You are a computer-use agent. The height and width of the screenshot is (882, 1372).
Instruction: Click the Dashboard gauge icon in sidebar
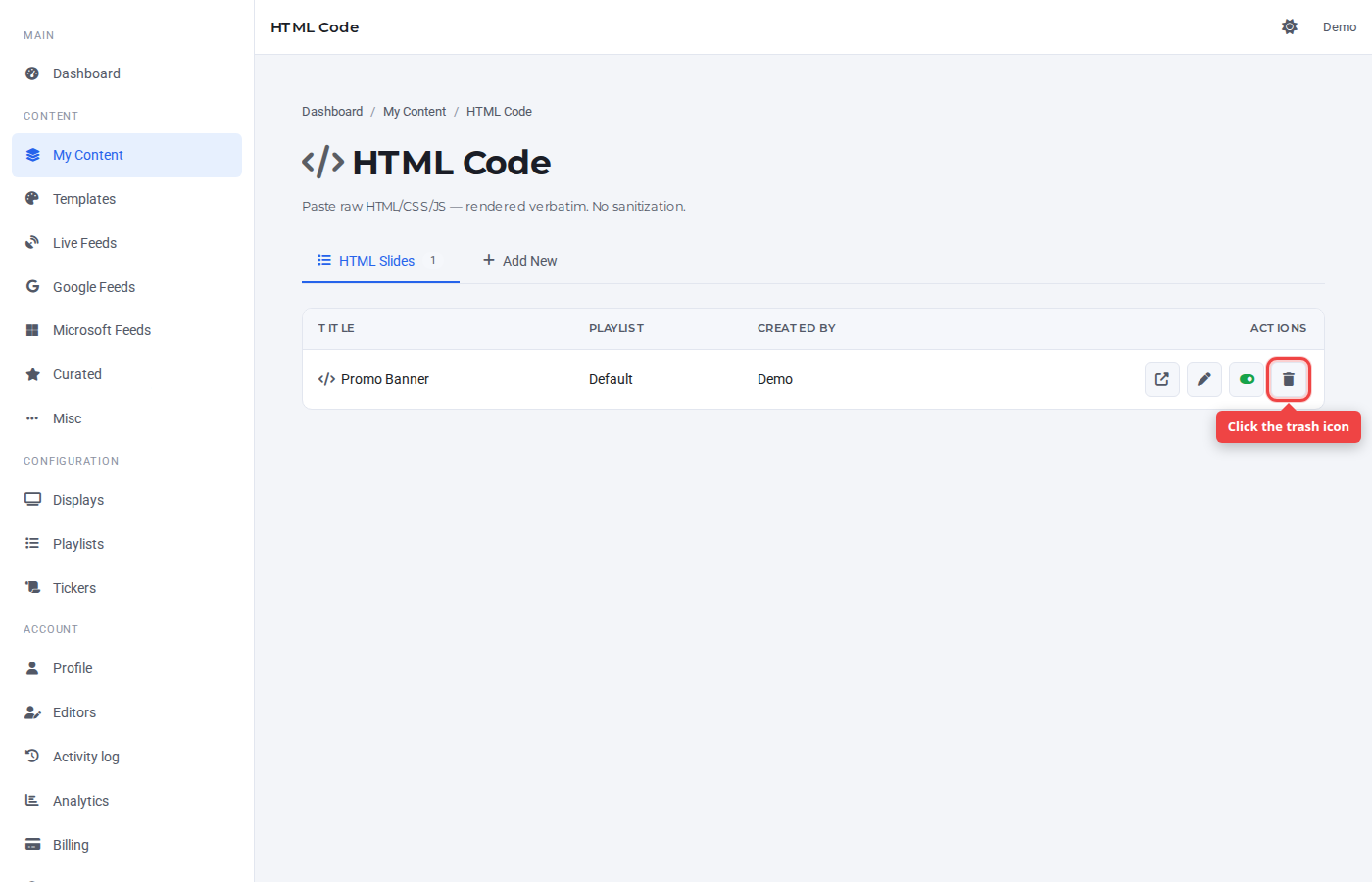pos(32,73)
